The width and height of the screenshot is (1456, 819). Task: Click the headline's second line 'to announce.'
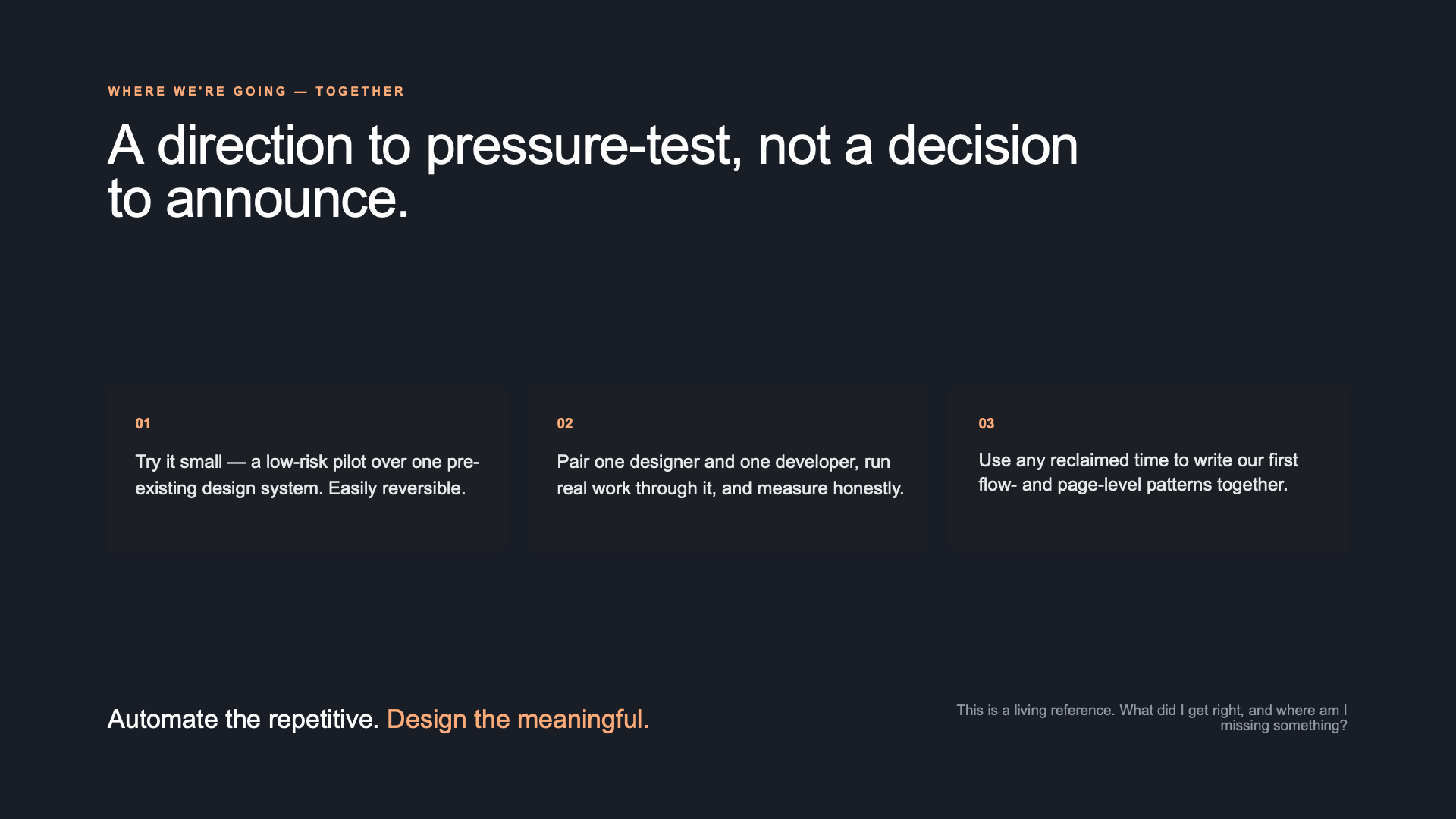[x=259, y=199]
